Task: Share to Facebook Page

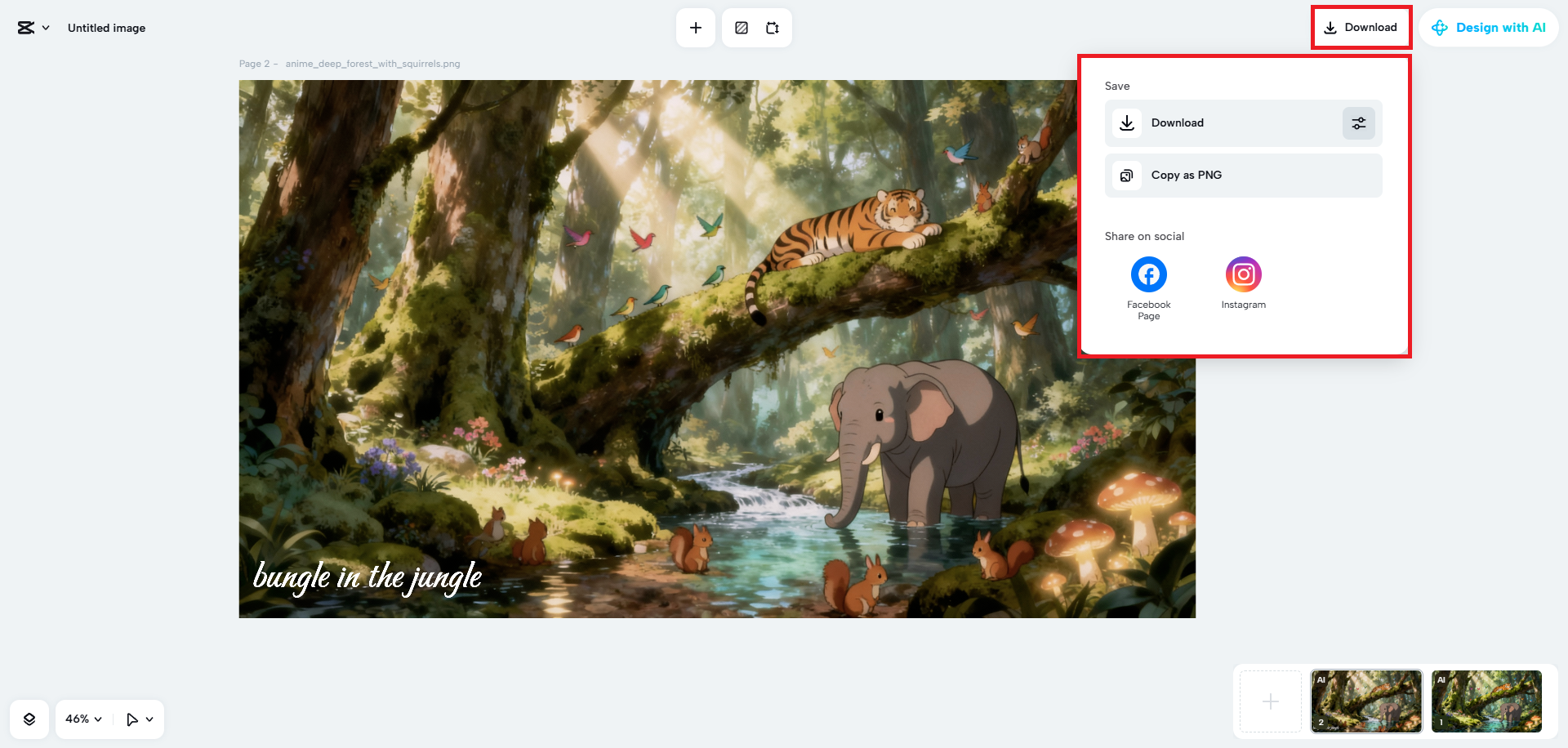Action: [1149, 288]
